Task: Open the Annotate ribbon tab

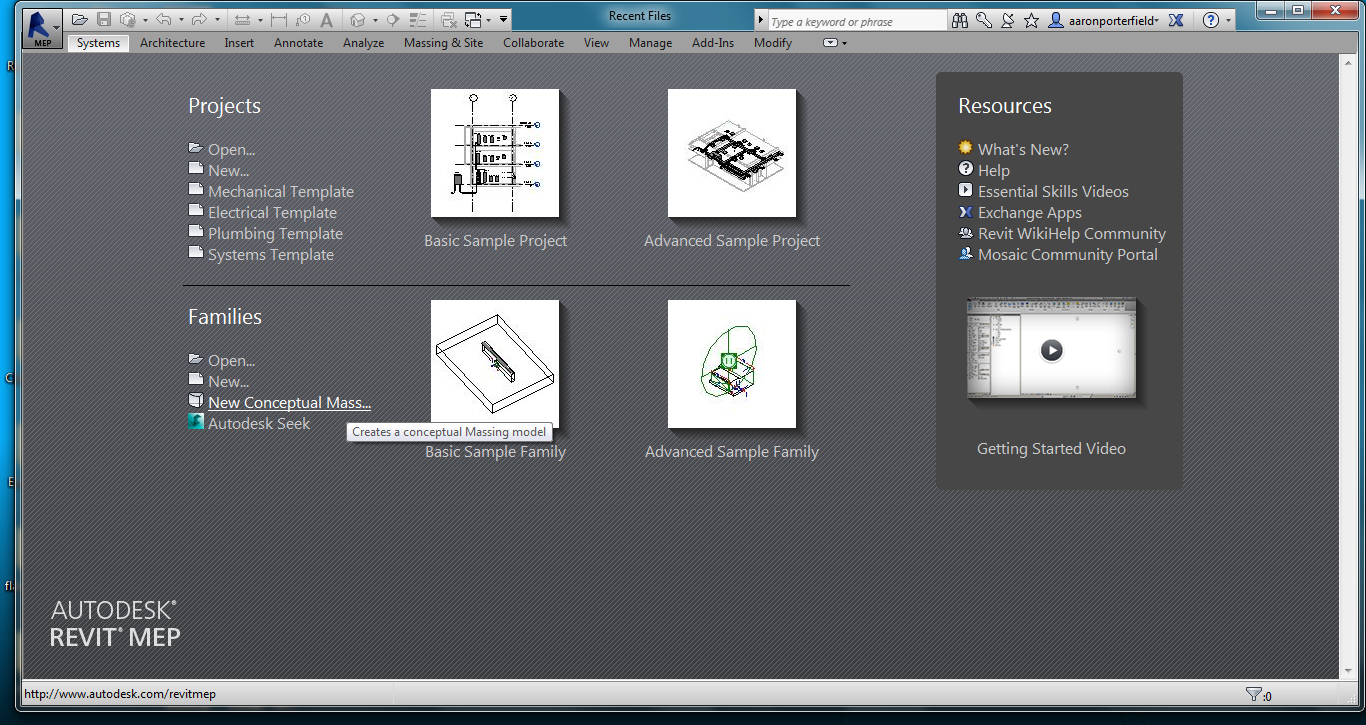Action: 298,43
